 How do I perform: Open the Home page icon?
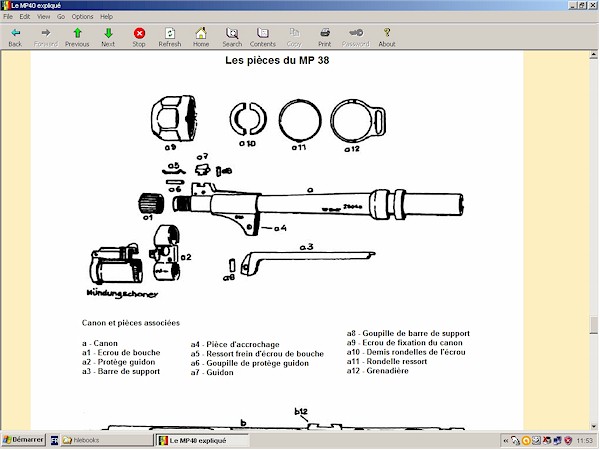pyautogui.click(x=201, y=33)
